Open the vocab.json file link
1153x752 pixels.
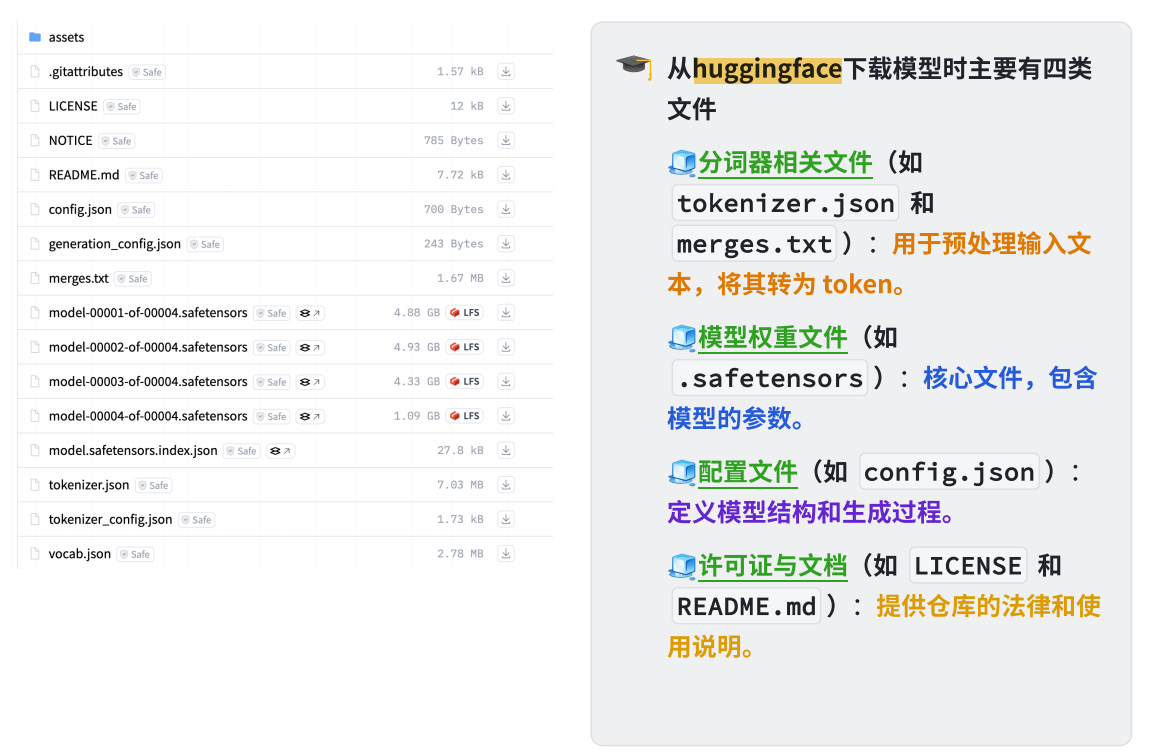79,554
